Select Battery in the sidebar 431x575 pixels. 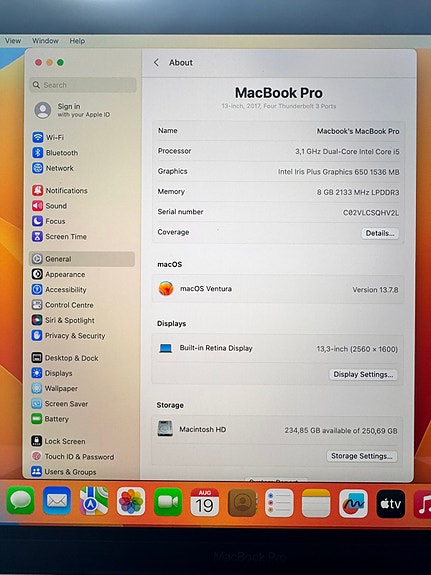[x=50, y=418]
